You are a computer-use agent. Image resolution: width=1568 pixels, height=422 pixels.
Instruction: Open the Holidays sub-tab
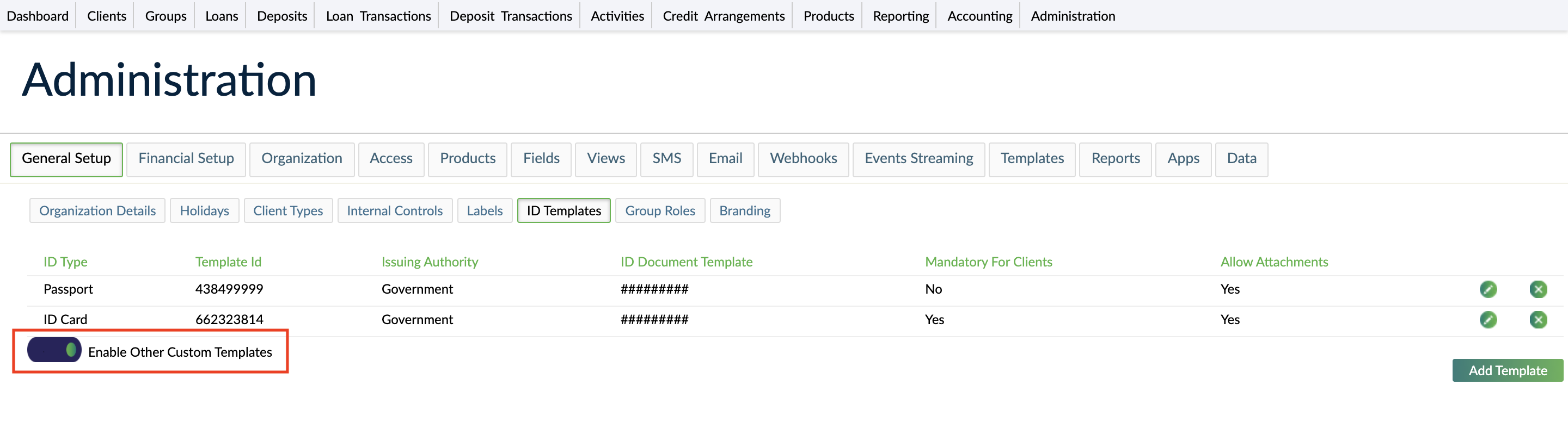(x=205, y=210)
